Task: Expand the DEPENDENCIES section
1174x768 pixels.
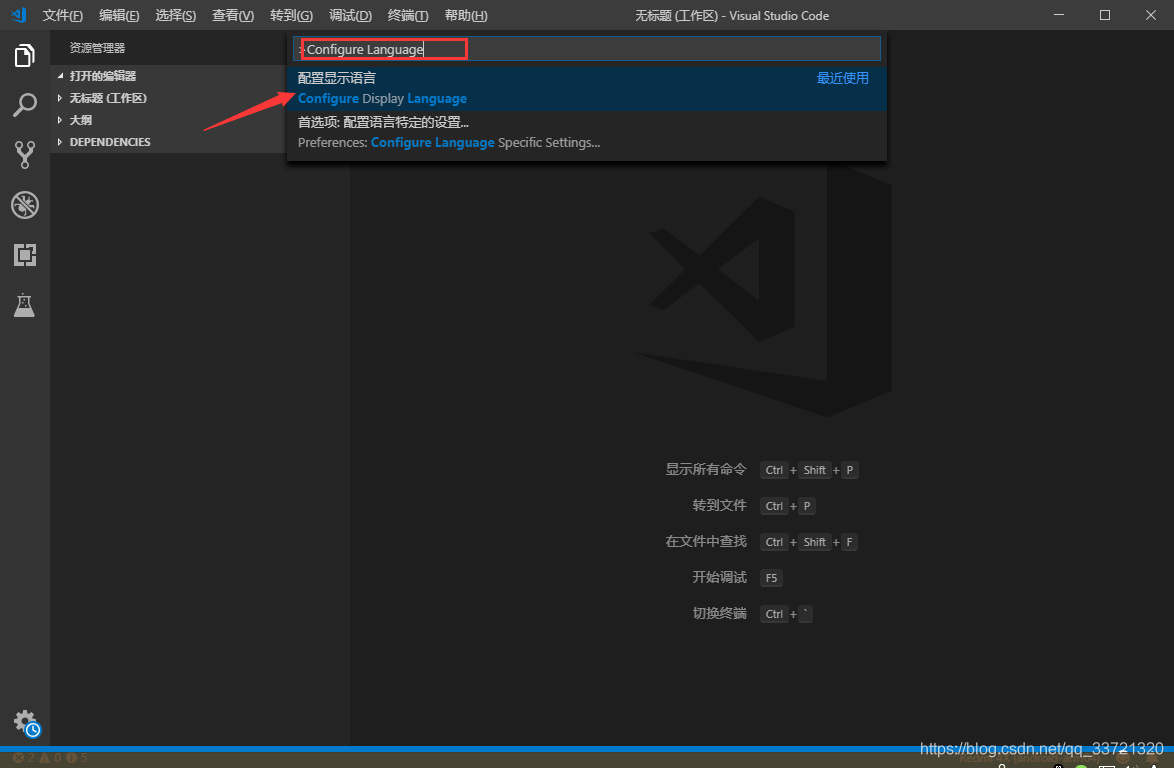Action: pyautogui.click(x=168, y=141)
